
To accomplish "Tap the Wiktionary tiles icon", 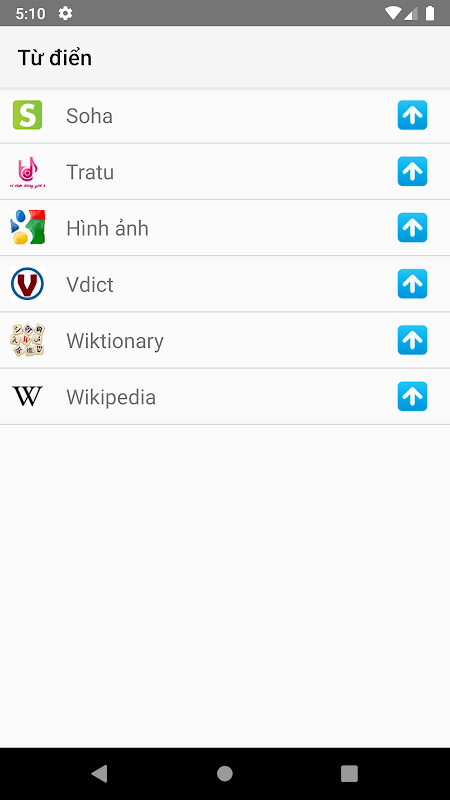I will (27, 340).
